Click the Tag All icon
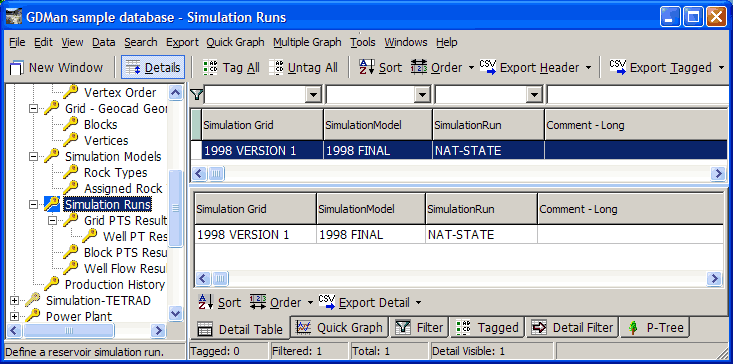The width and height of the screenshot is (733, 364). tap(210, 68)
